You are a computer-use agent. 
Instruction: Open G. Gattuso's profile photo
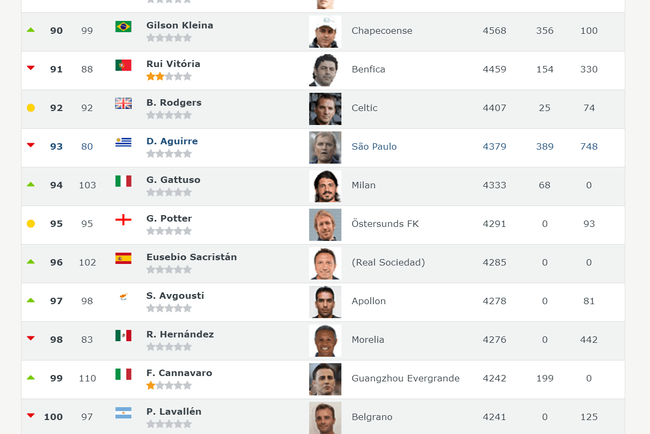click(325, 186)
